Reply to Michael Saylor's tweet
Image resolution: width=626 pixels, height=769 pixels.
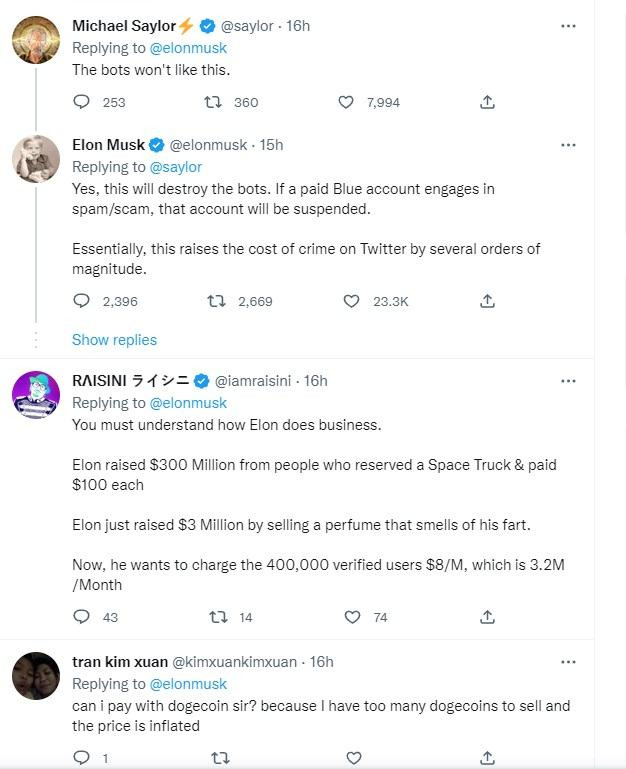pos(82,102)
